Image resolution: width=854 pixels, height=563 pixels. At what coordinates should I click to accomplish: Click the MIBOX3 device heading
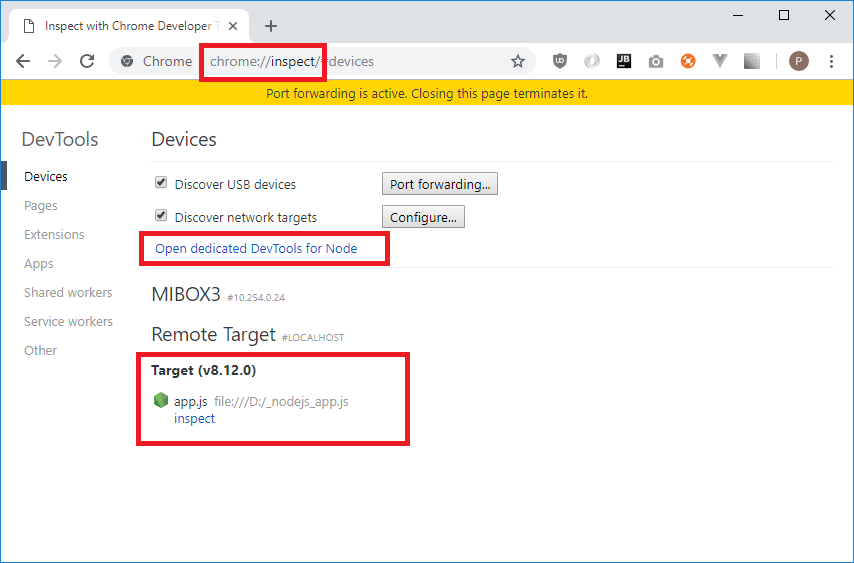coord(186,294)
